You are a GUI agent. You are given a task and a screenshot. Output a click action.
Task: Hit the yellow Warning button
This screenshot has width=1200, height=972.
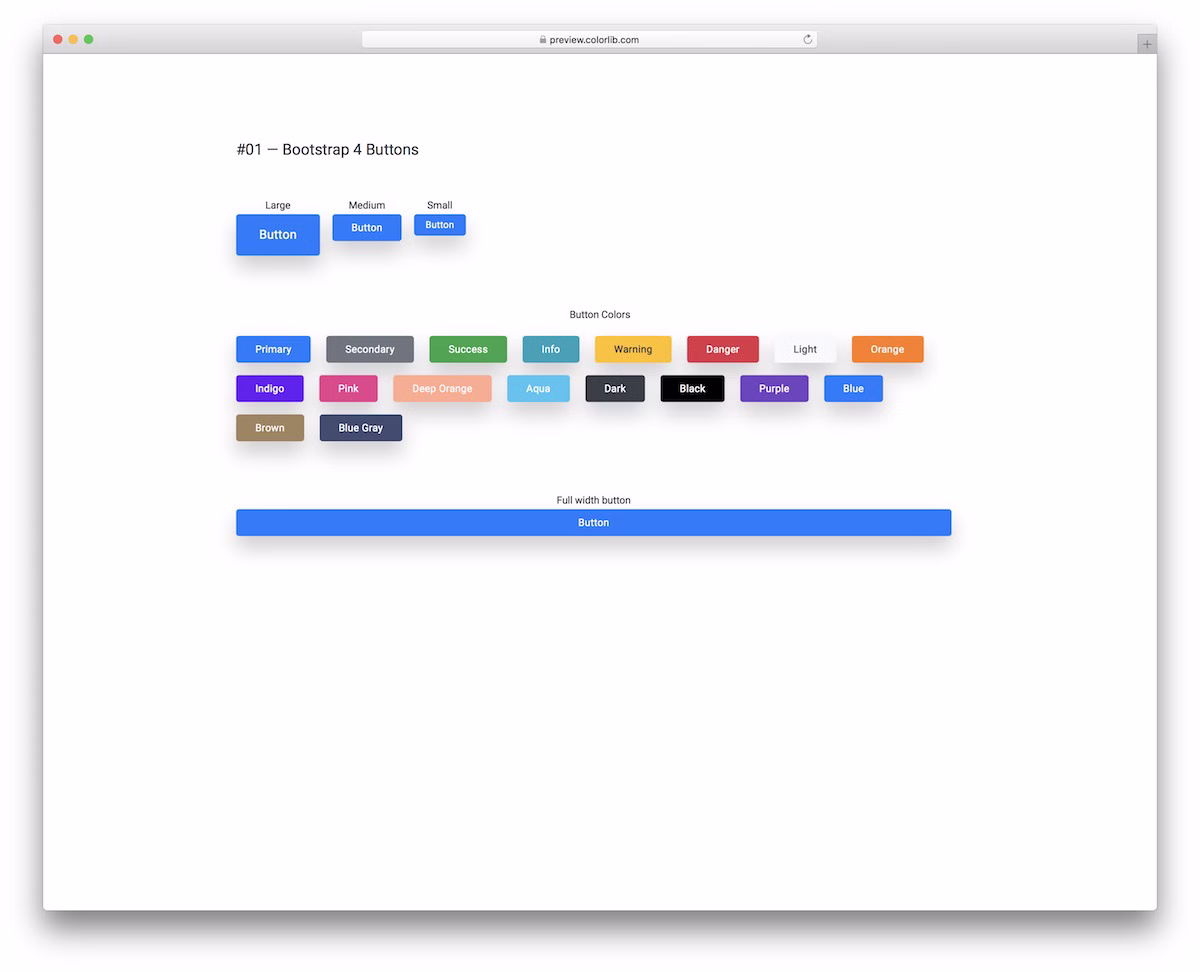[632, 349]
